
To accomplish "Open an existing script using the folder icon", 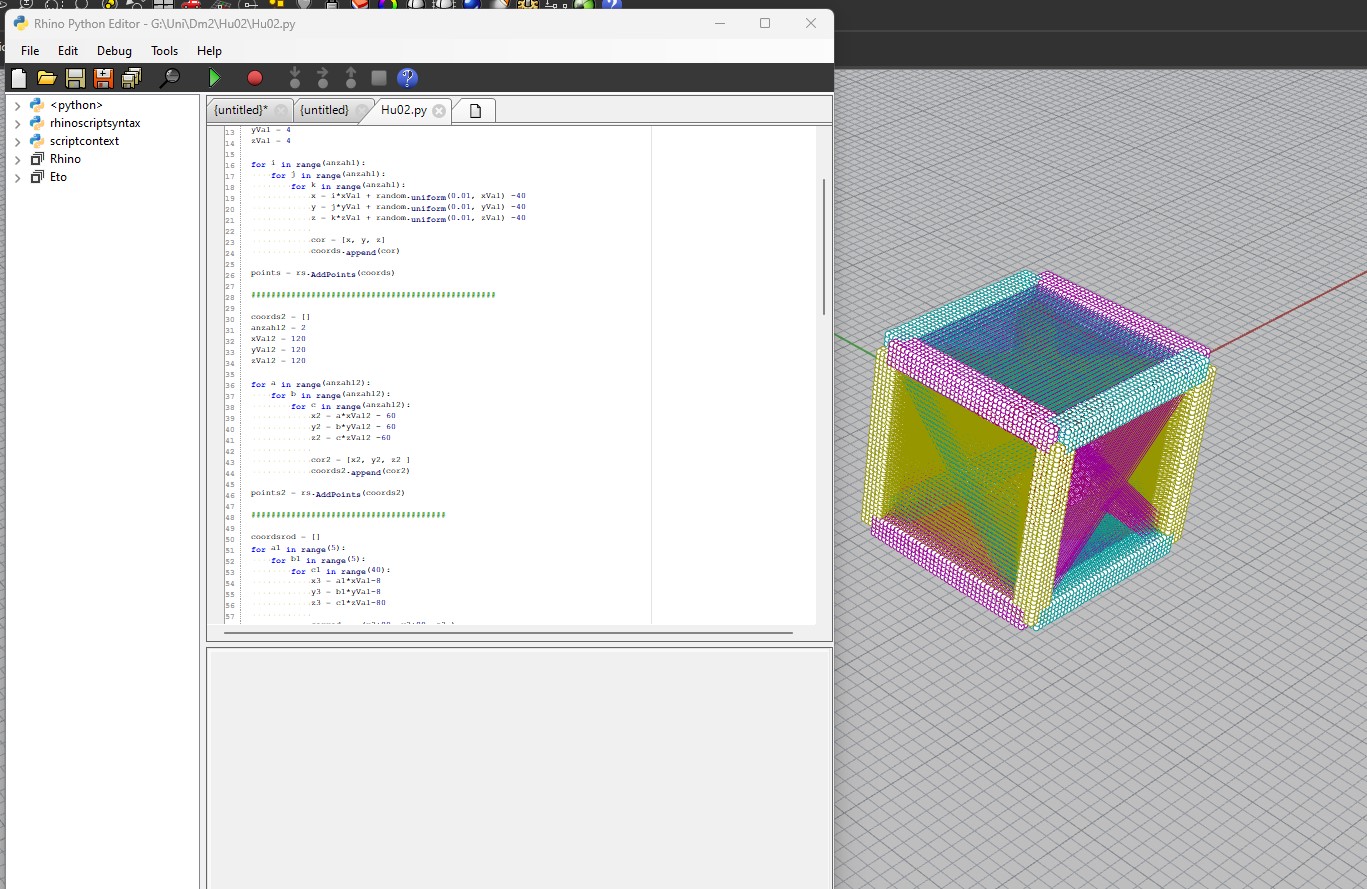I will coord(46,77).
